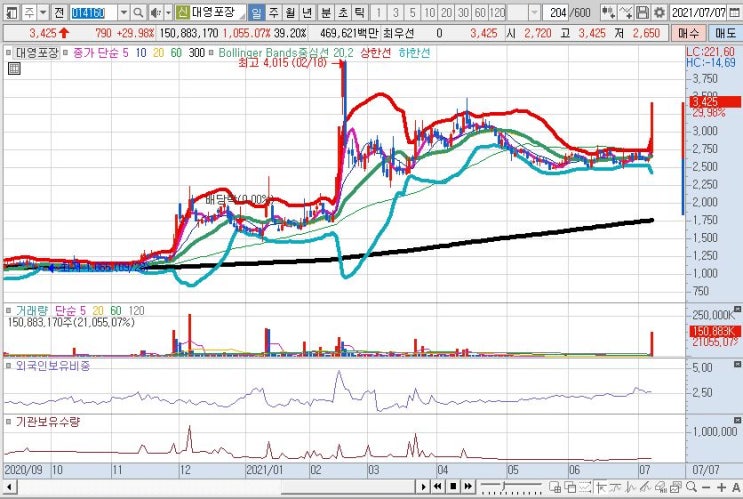The image size is (743, 499).
Task: Toggle the 종가 단순 moving average checkbox
Action: tap(65, 53)
